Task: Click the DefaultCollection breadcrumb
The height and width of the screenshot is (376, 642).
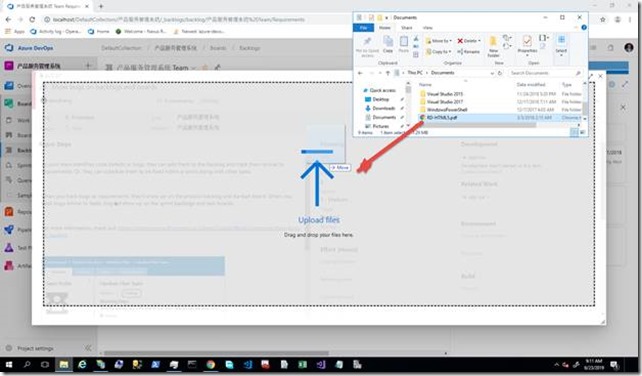Action: tap(121, 48)
